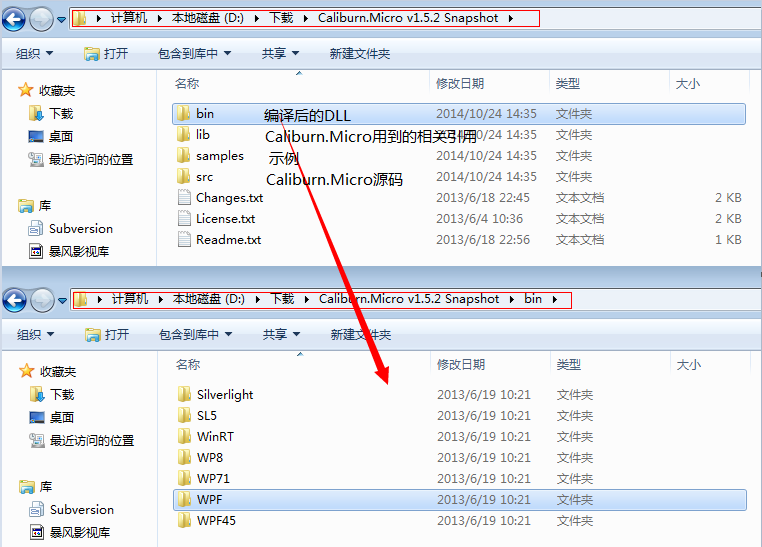Sort by 类型 column in the top window
This screenshot has height=547, width=762.
568,84
